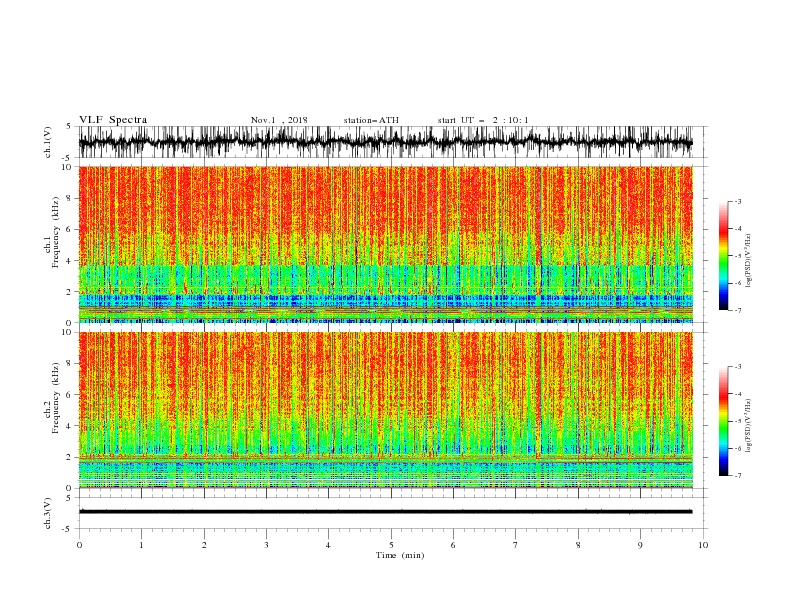
Task: Click the log(PSD) label beside the ch.2 color bar
Action: click(x=749, y=425)
